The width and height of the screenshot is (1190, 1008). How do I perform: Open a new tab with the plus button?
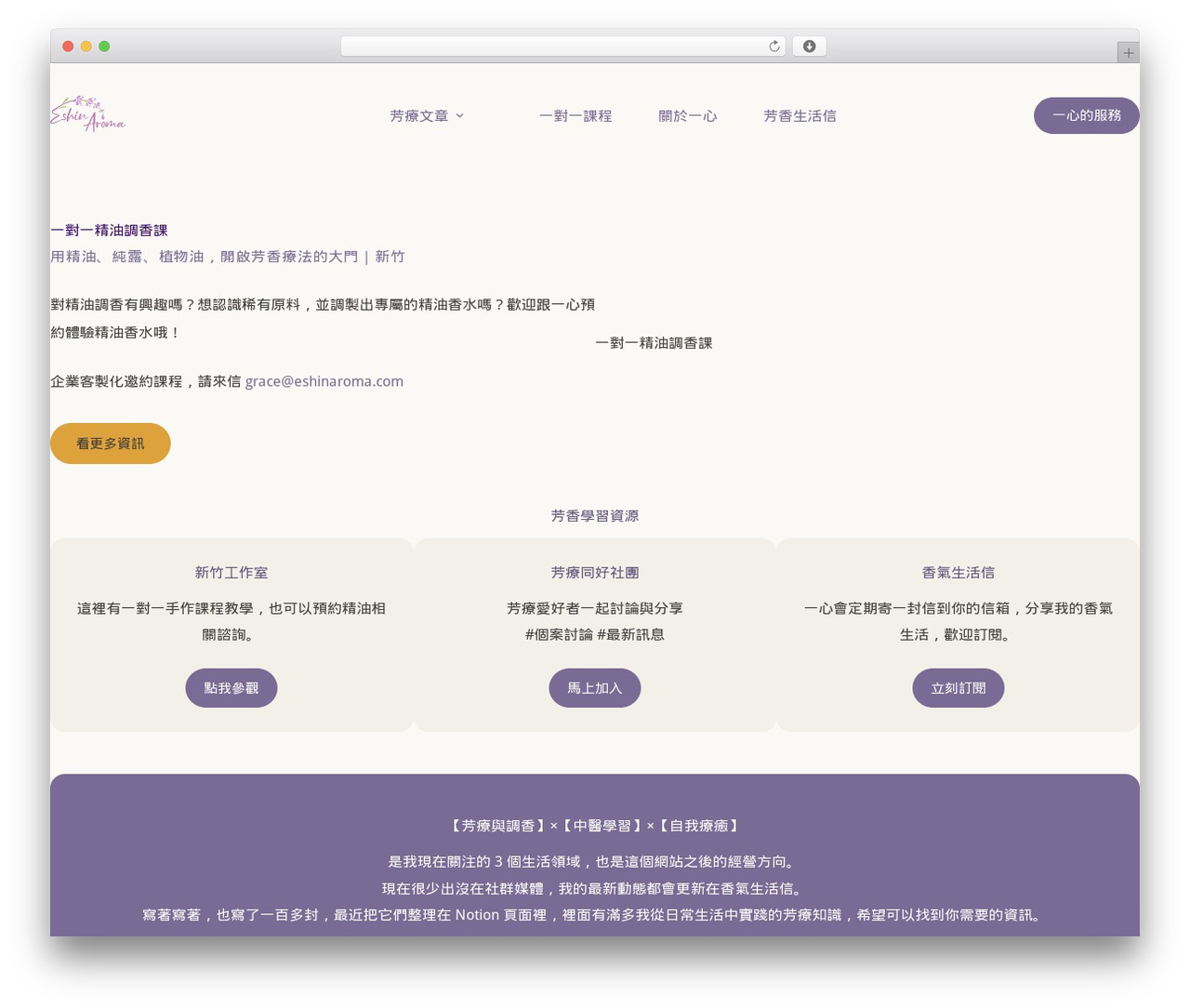[x=1128, y=53]
